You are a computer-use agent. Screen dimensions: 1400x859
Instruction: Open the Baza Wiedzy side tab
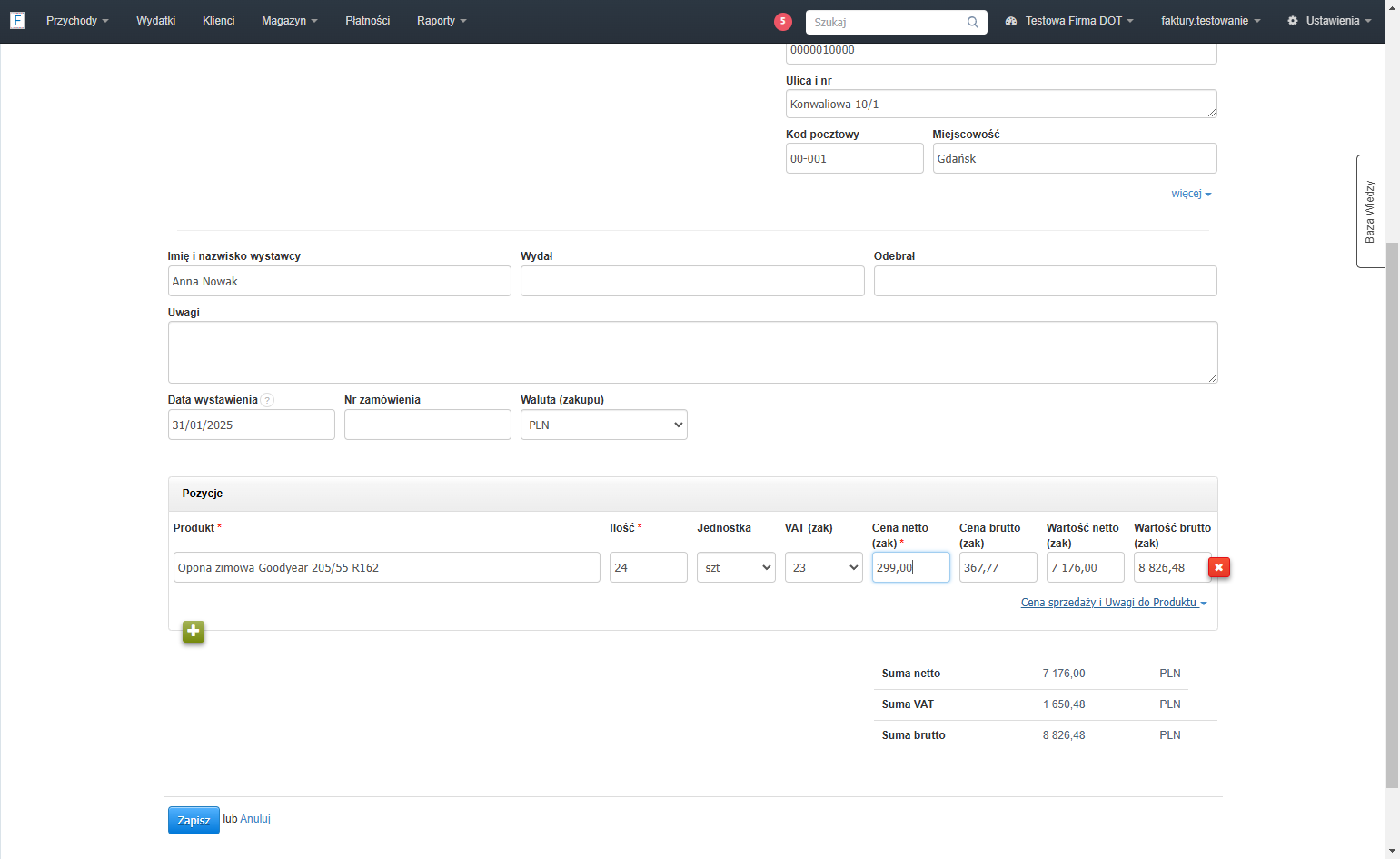(1370, 211)
